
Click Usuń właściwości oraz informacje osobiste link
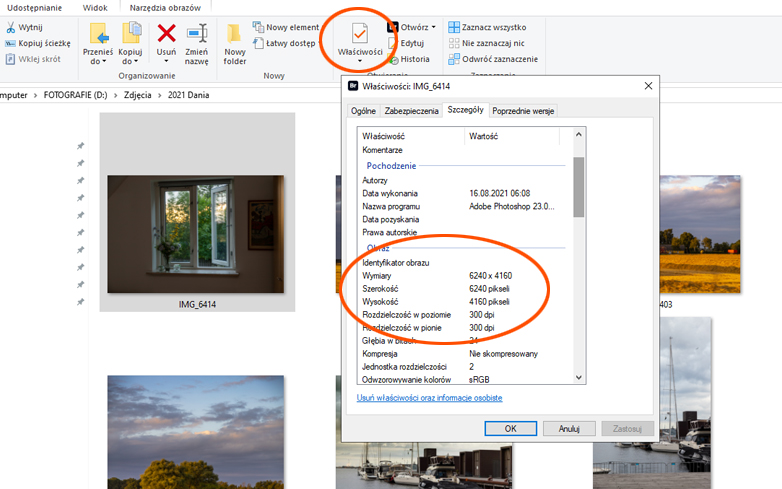click(x=429, y=397)
